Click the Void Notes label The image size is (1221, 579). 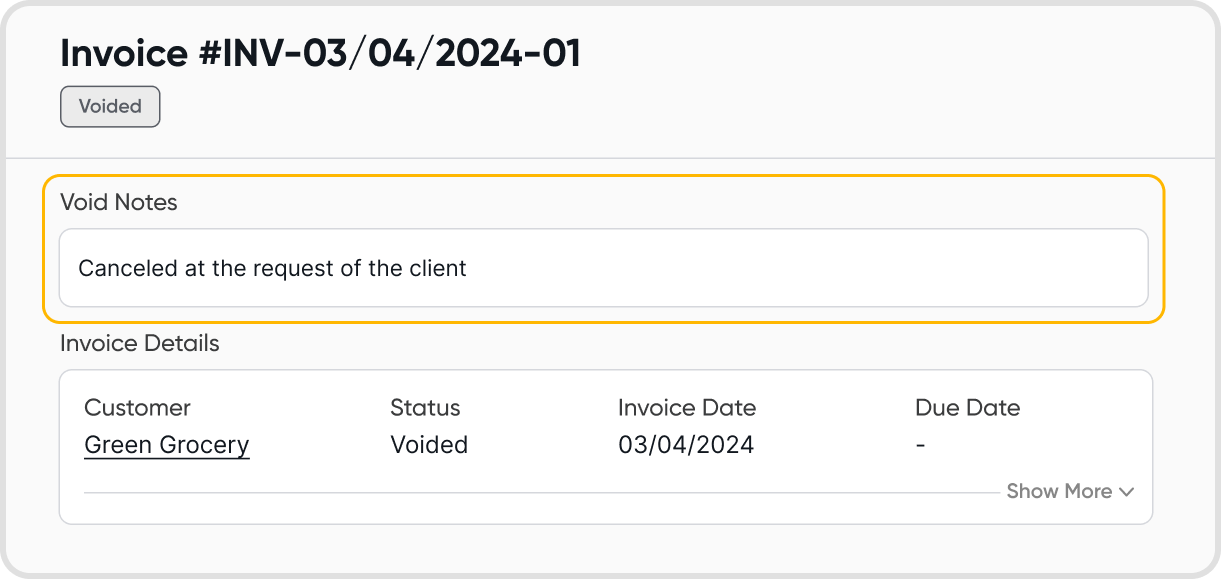tap(118, 202)
